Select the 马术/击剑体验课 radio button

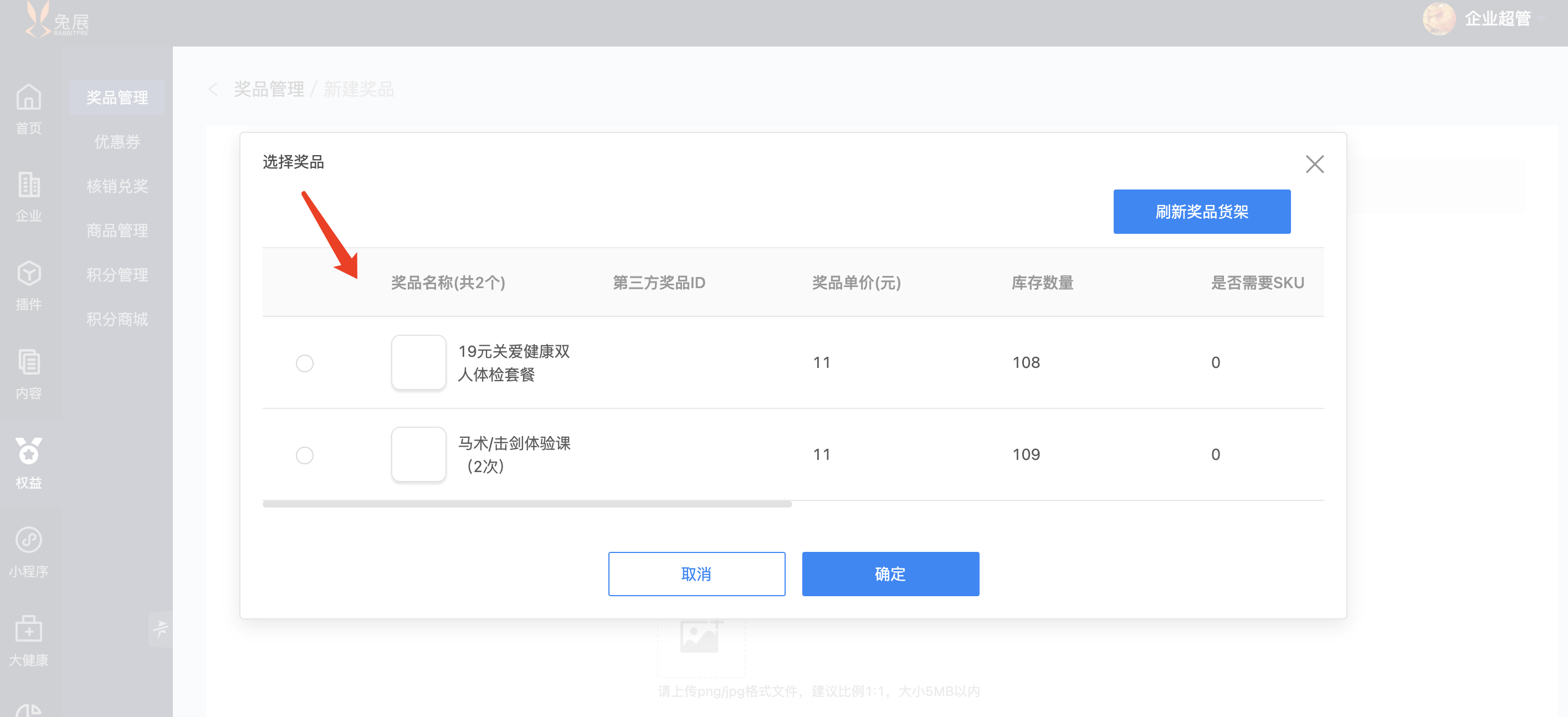tap(304, 455)
